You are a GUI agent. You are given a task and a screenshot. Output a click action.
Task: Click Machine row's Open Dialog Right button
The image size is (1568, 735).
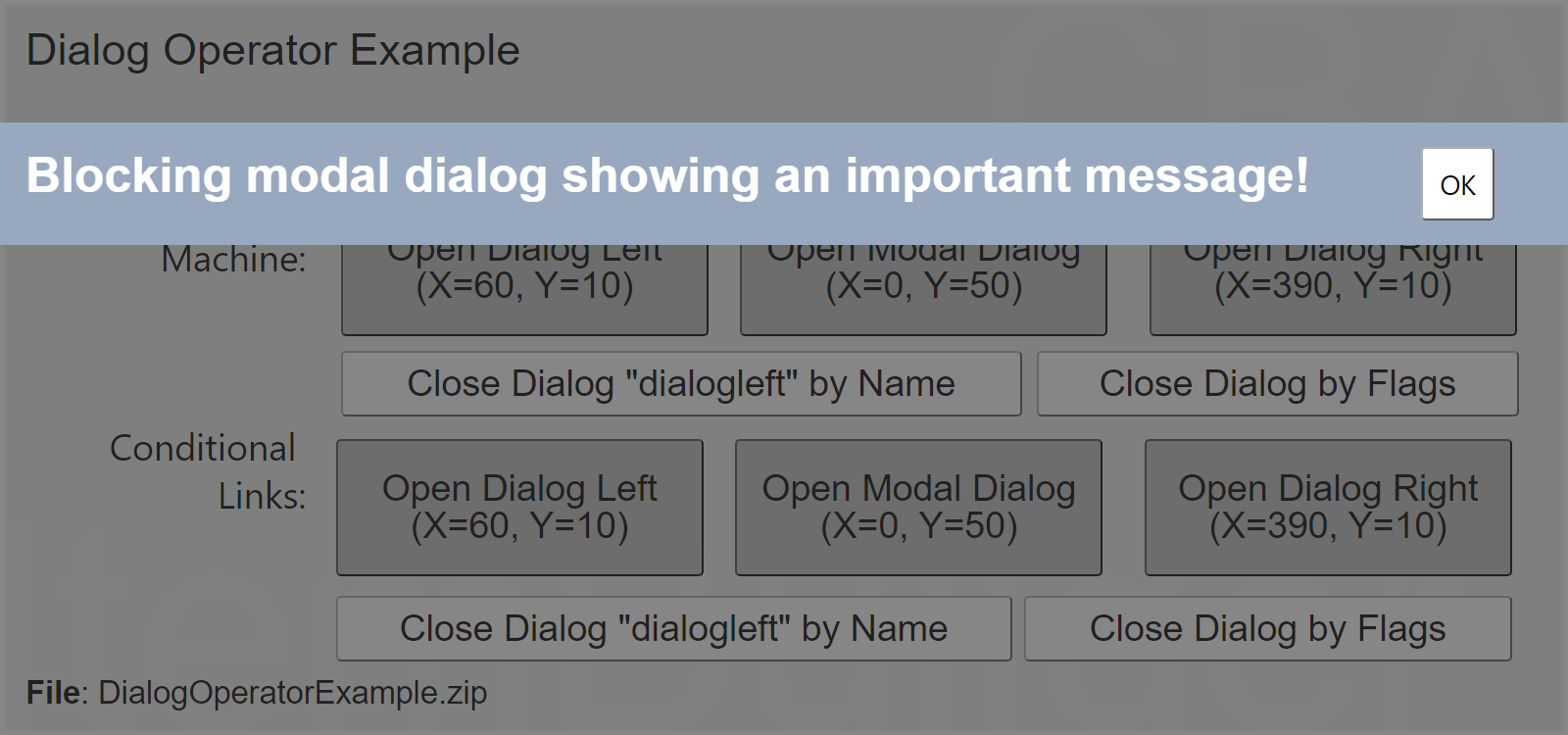[1333, 289]
